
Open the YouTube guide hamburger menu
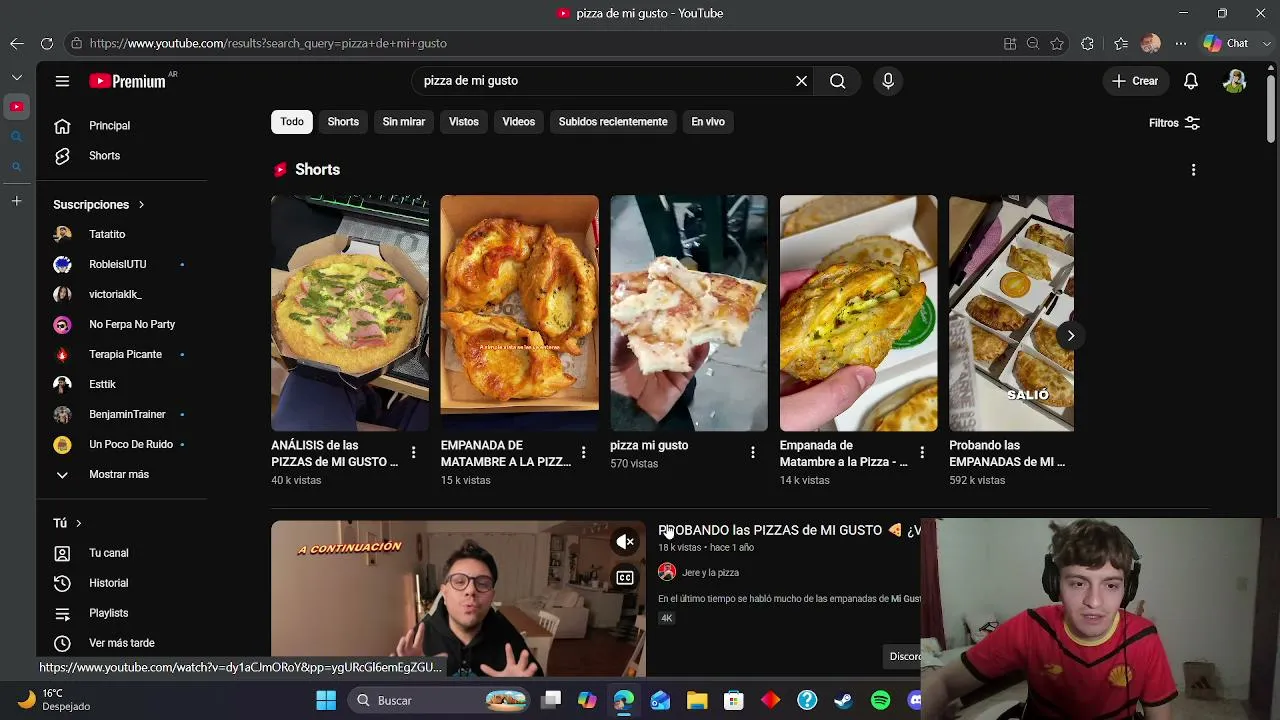click(62, 81)
